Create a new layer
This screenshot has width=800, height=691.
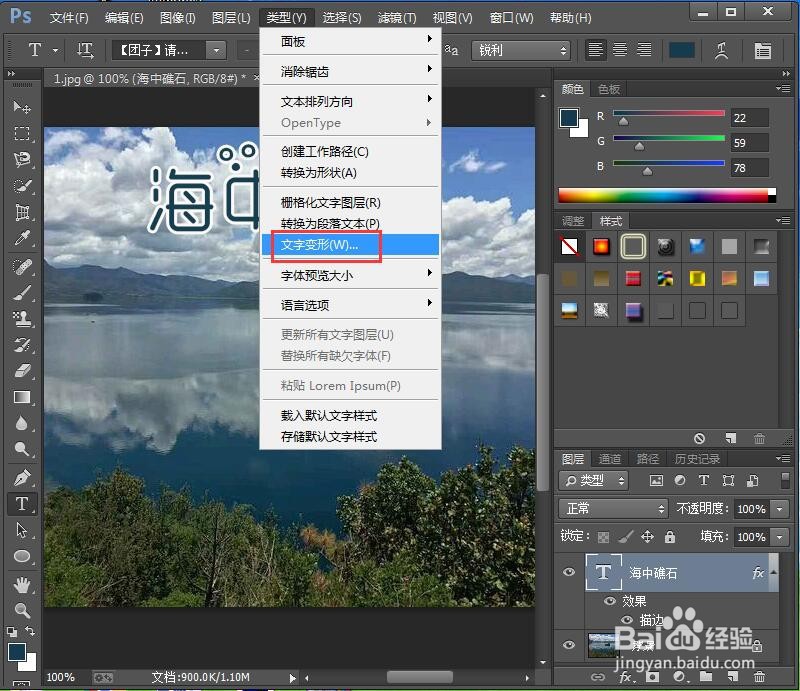coord(731,678)
